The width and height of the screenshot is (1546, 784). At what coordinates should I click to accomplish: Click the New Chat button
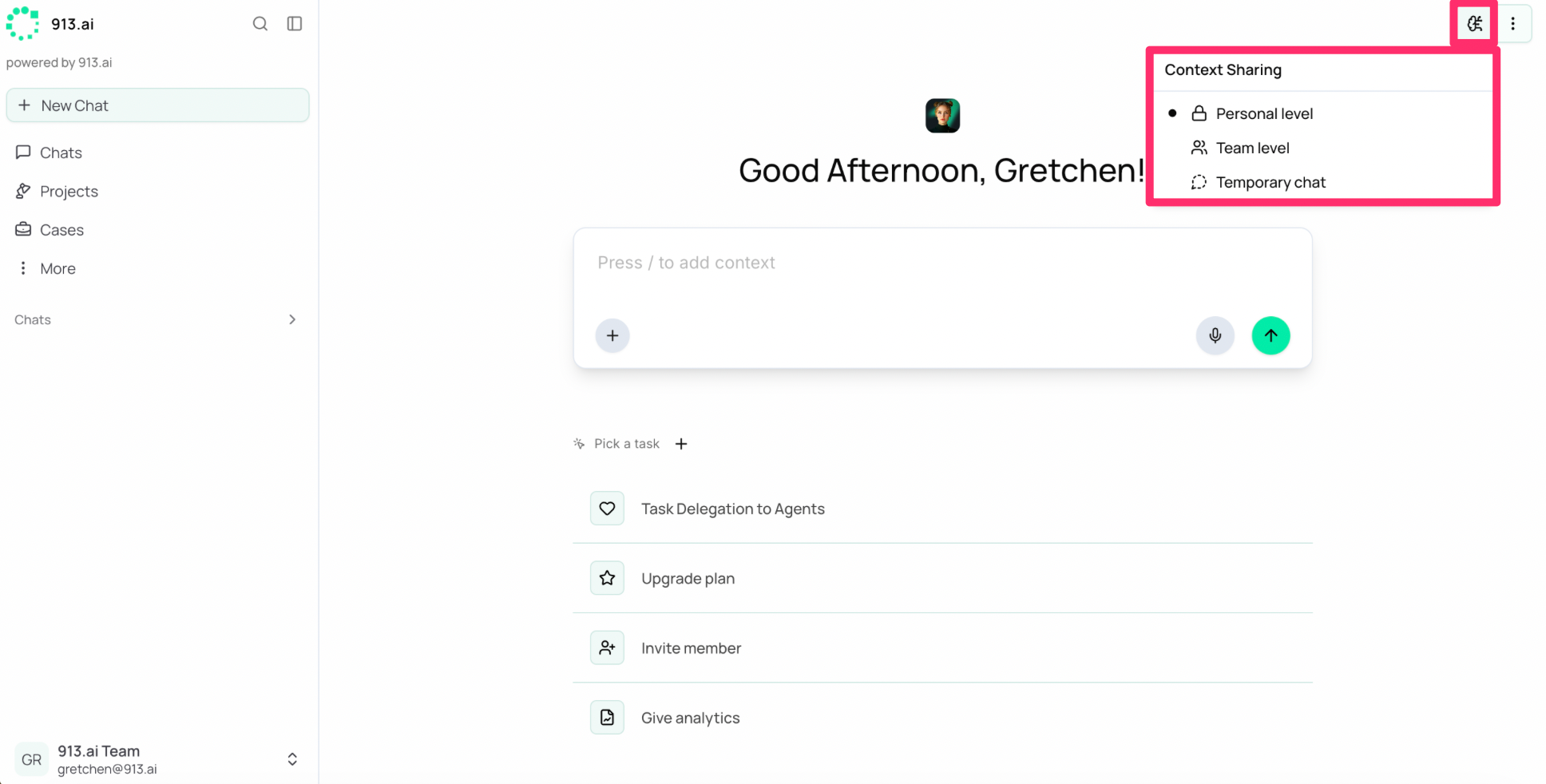(157, 105)
